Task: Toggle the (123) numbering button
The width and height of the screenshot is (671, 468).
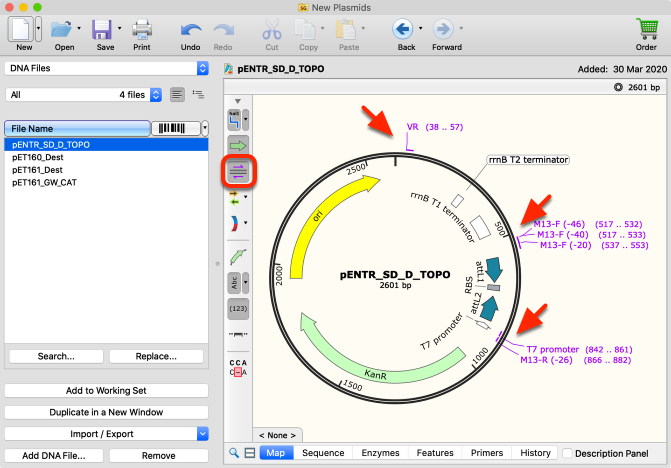Action: tap(238, 308)
